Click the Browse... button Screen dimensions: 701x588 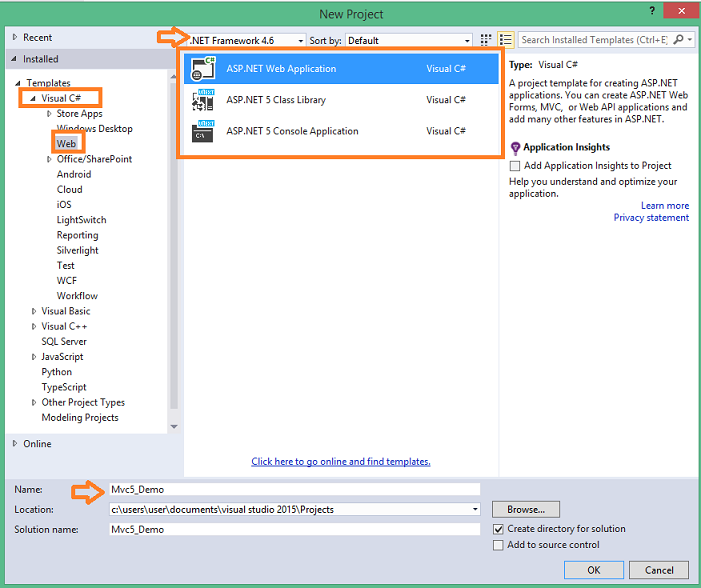tap(526, 509)
